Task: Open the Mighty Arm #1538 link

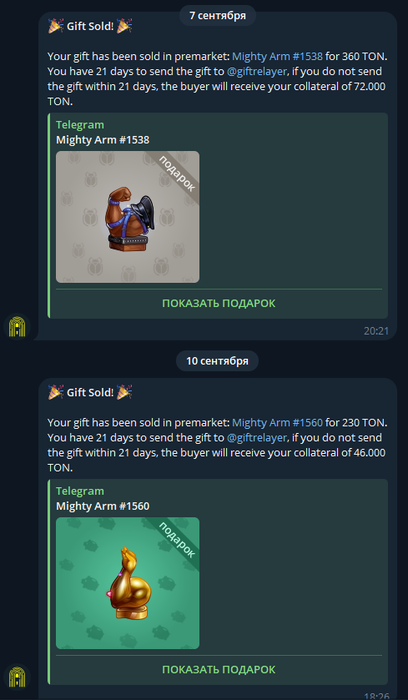Action: tap(277, 57)
